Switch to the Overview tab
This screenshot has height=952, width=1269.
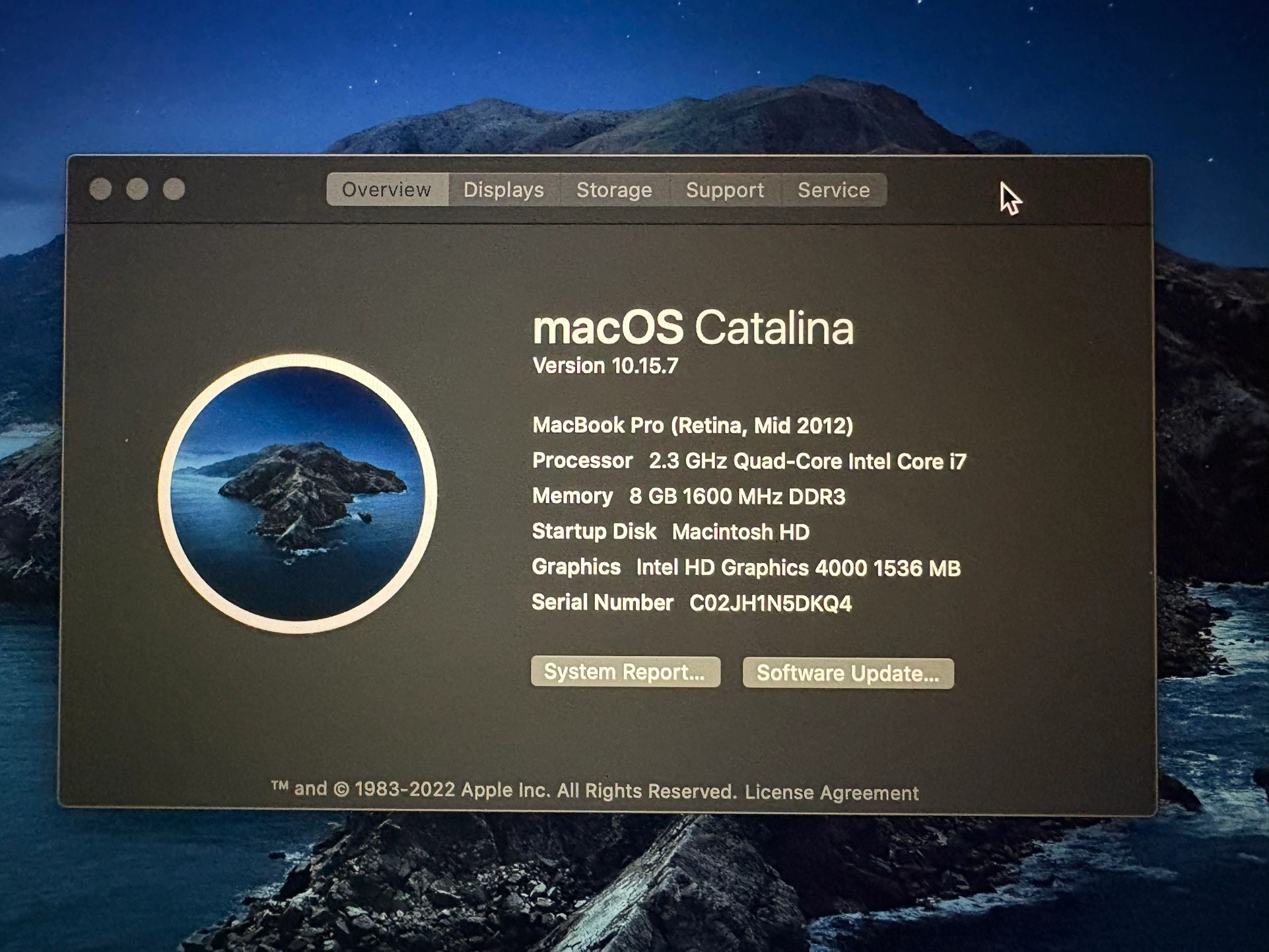click(x=387, y=190)
